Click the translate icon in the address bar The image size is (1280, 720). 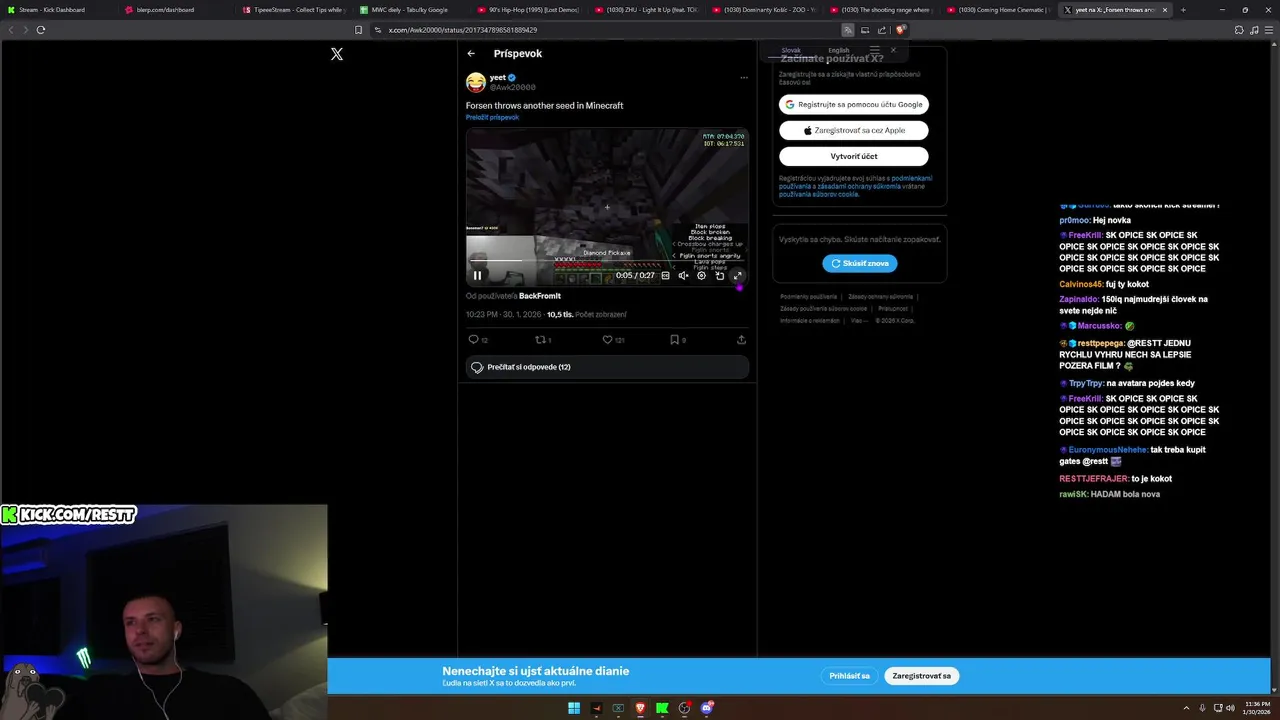(x=848, y=30)
